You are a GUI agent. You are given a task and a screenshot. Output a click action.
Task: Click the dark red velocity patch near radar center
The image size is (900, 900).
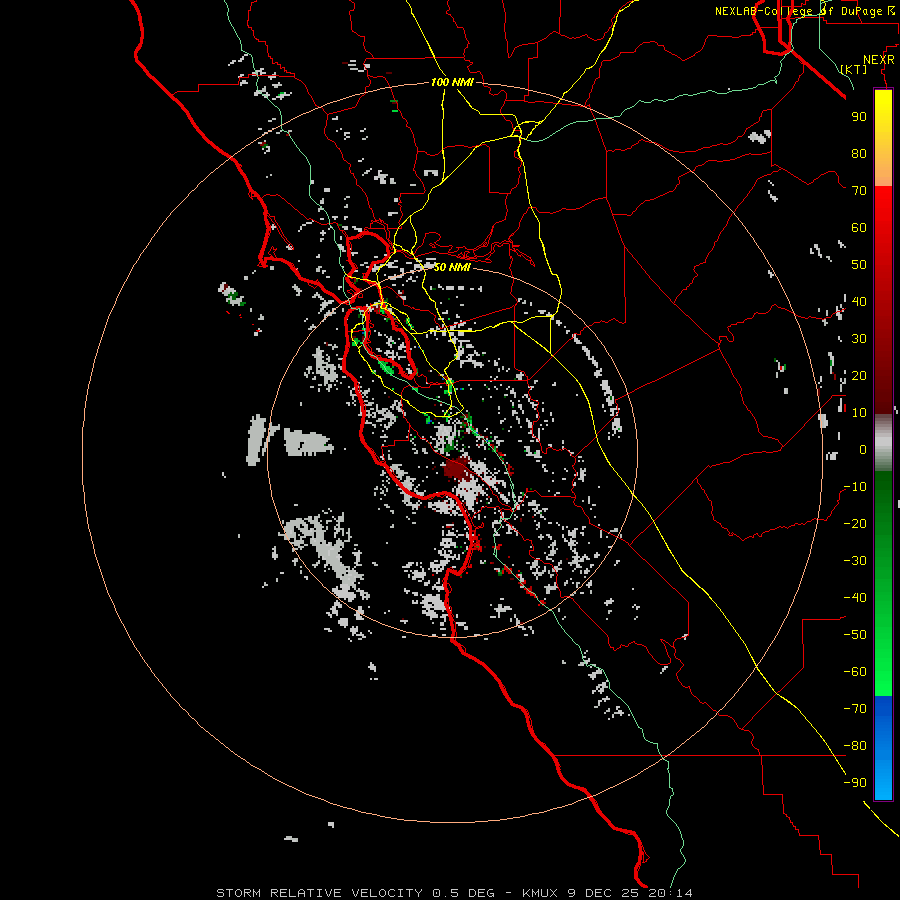pos(457,469)
